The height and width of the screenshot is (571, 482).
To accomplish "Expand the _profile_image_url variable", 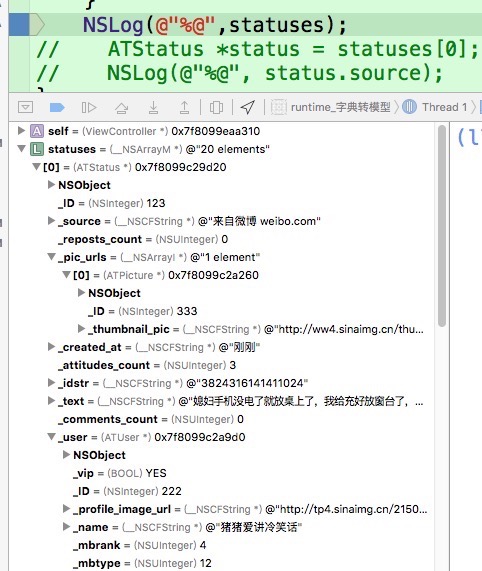I will pyautogui.click(x=66, y=508).
